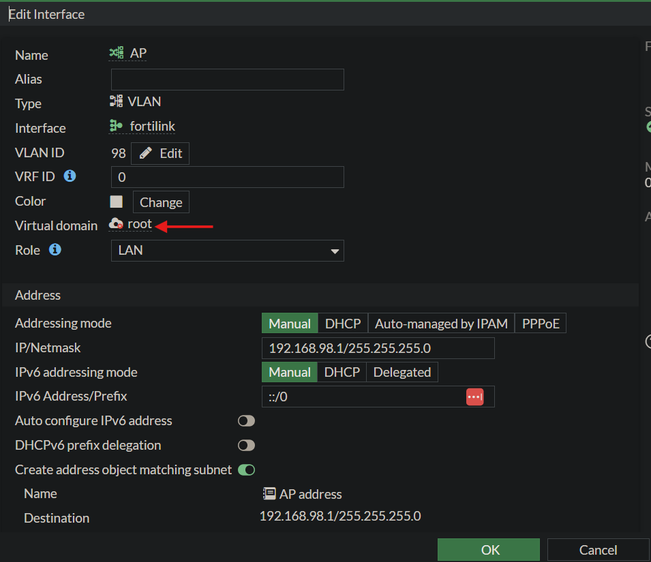Choose PPPoE addressing mode
The image size is (651, 562).
pos(541,323)
